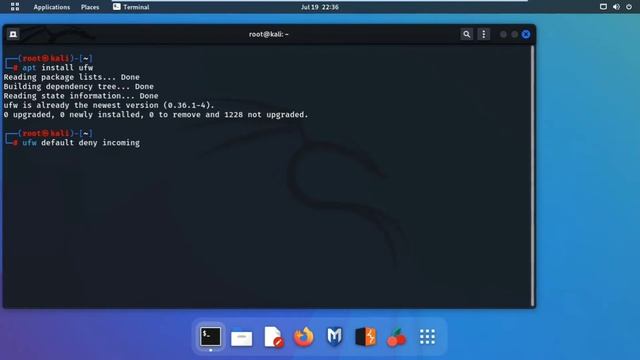Launch Firefox from the dock
The image size is (640, 360).
[304, 337]
